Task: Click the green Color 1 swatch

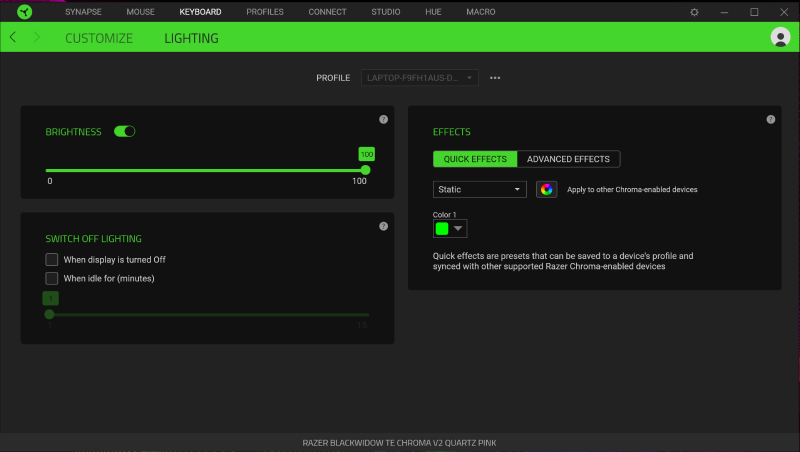Action: click(x=442, y=229)
